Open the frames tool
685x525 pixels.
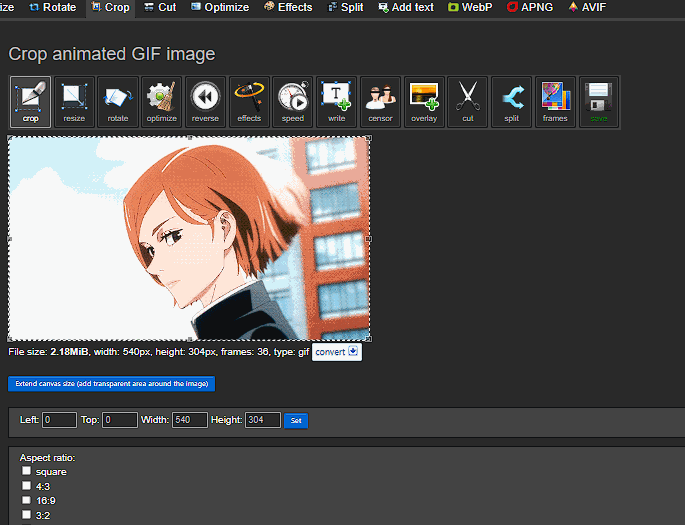coord(555,102)
